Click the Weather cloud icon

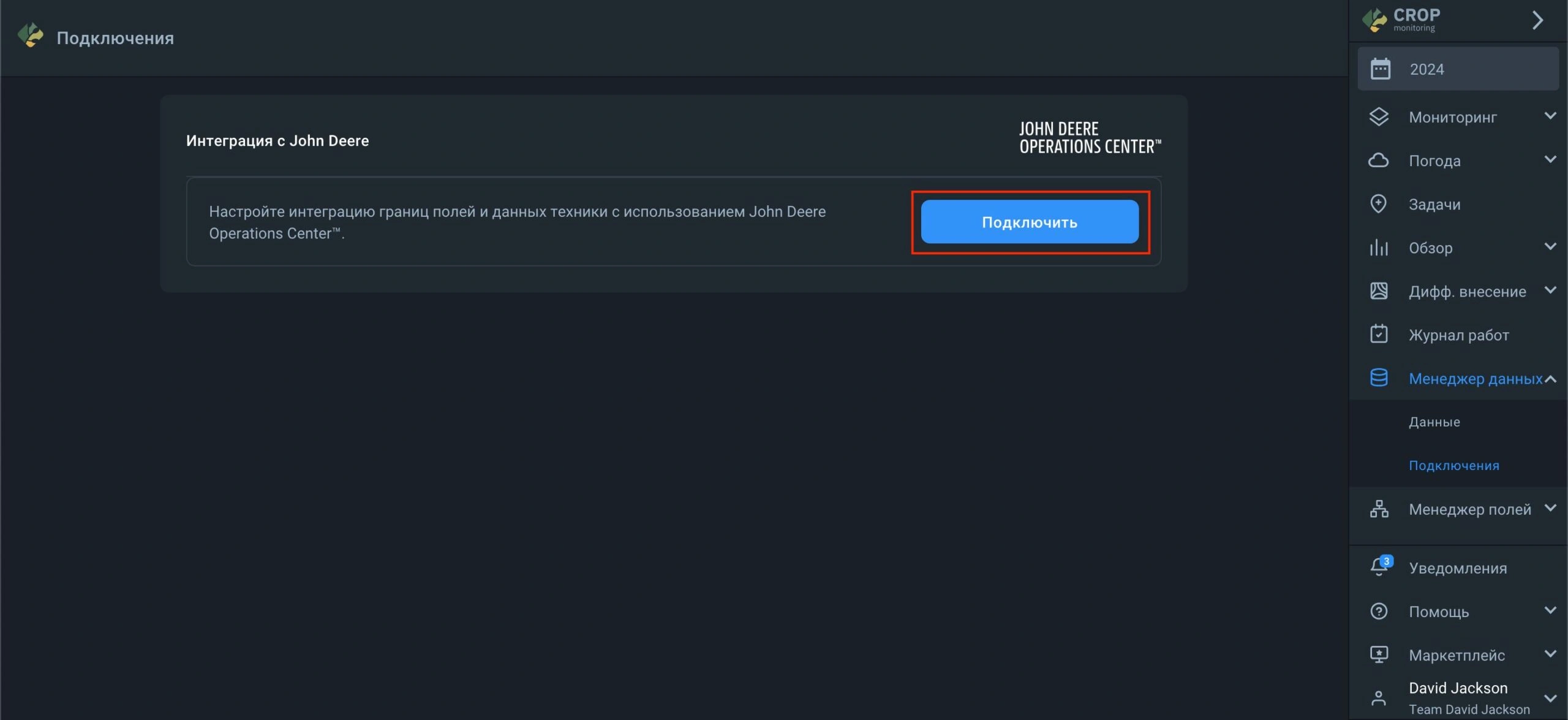coord(1378,161)
